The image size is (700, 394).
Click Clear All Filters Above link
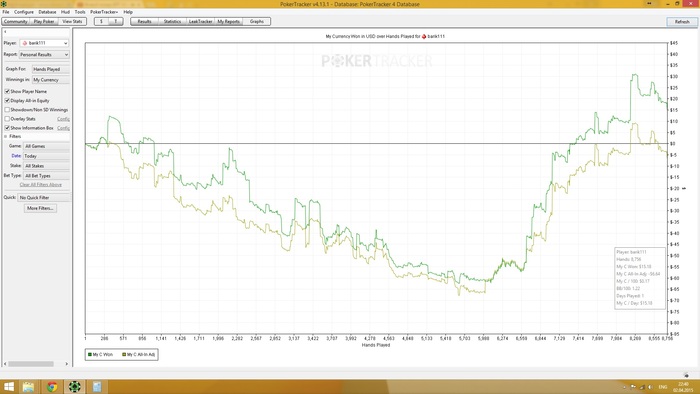[x=41, y=185]
